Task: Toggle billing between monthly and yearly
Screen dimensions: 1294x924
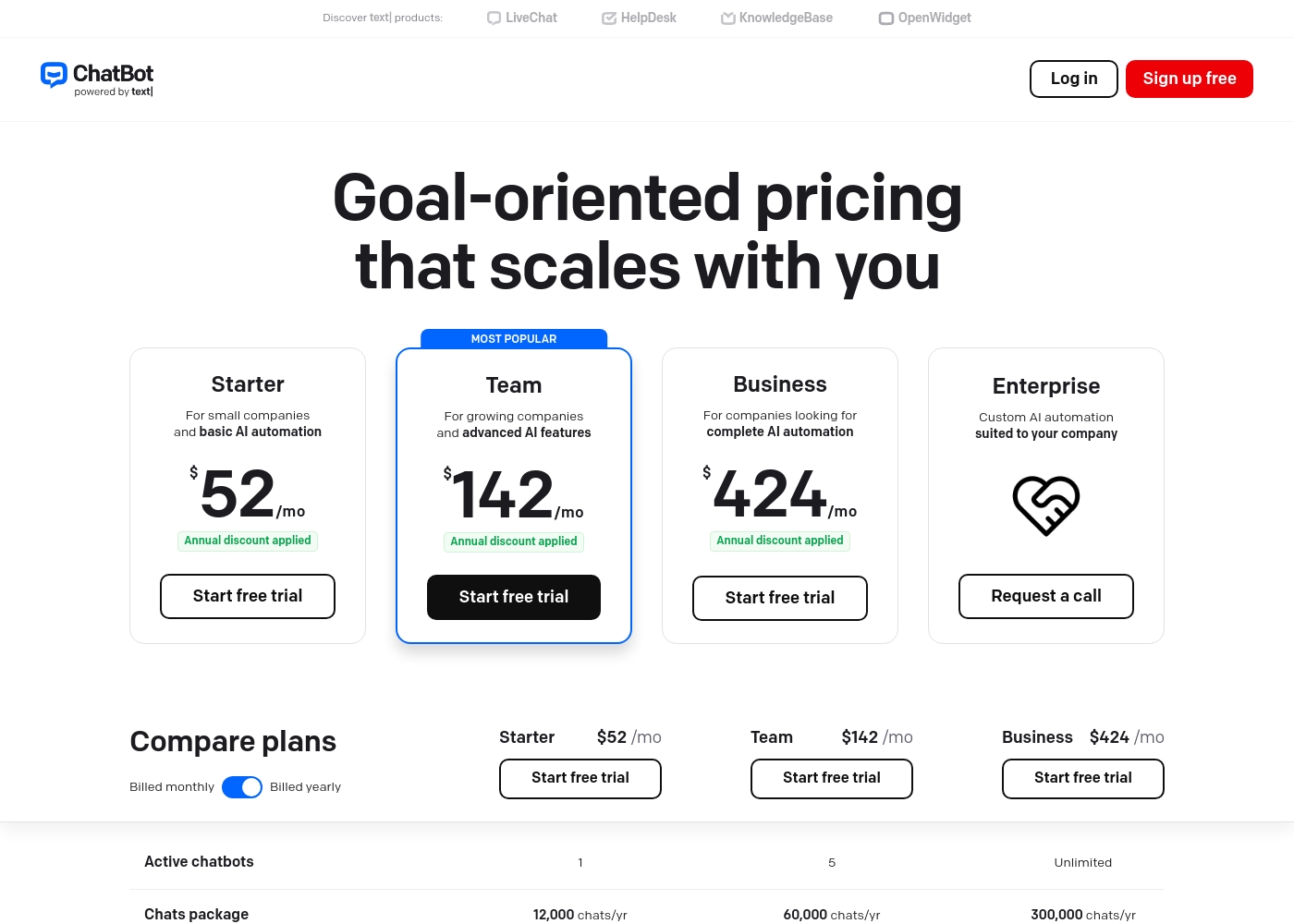Action: [242, 787]
